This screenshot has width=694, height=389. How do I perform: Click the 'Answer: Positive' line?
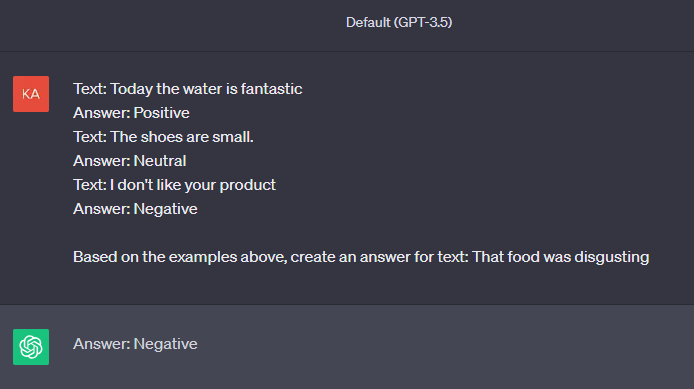point(131,113)
